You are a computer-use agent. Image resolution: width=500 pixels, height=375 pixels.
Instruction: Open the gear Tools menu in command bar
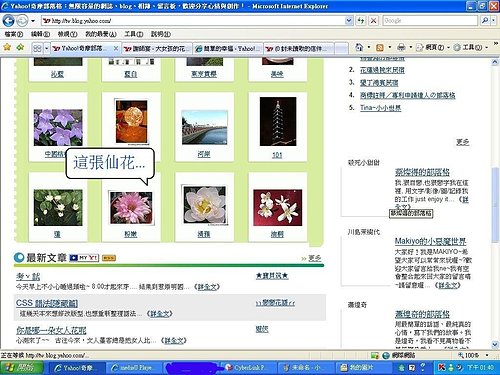(x=470, y=48)
